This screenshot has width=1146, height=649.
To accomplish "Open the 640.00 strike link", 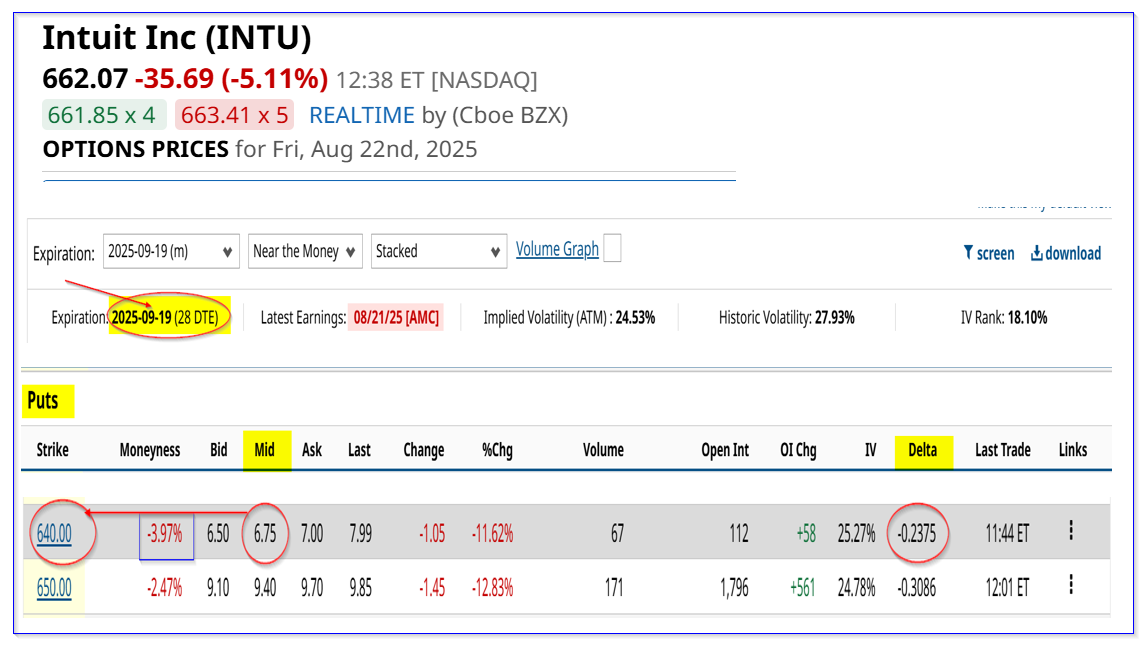I will [x=54, y=534].
